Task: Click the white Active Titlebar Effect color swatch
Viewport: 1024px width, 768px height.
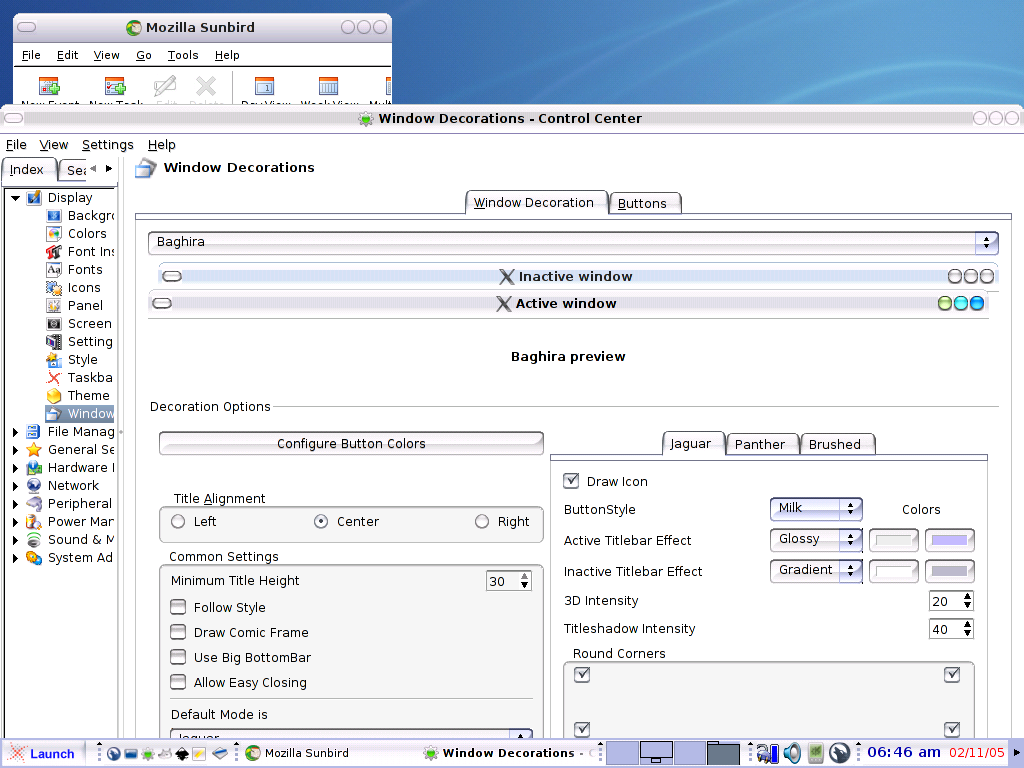Action: tap(893, 540)
